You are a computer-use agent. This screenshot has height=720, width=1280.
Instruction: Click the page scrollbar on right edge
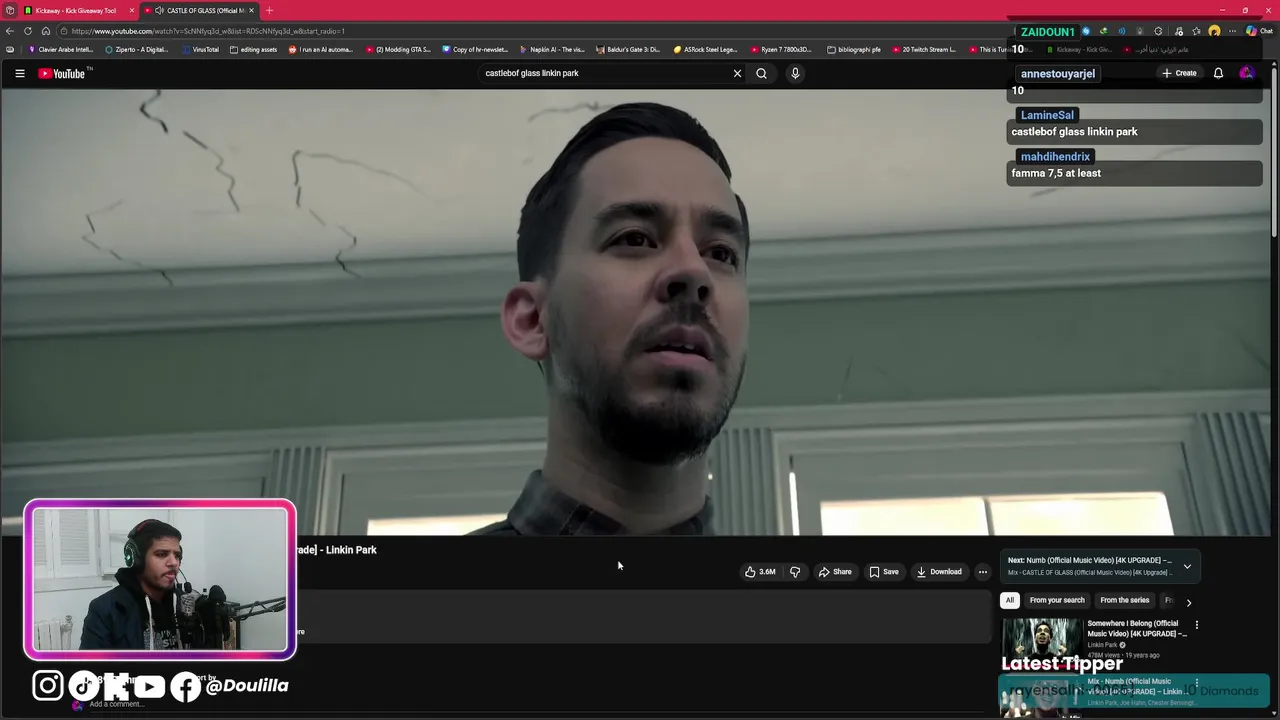(1274, 150)
